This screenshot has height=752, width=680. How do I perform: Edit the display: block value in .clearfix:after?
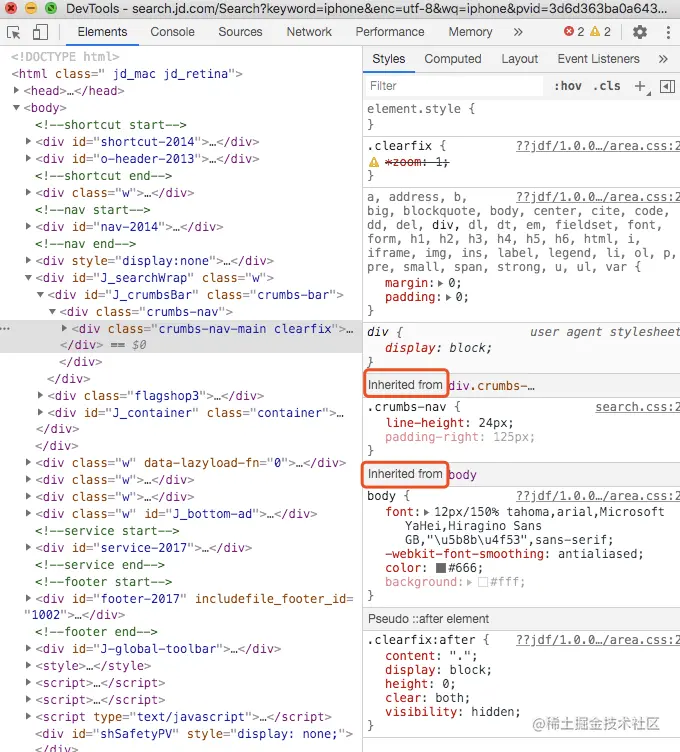tap(470, 670)
